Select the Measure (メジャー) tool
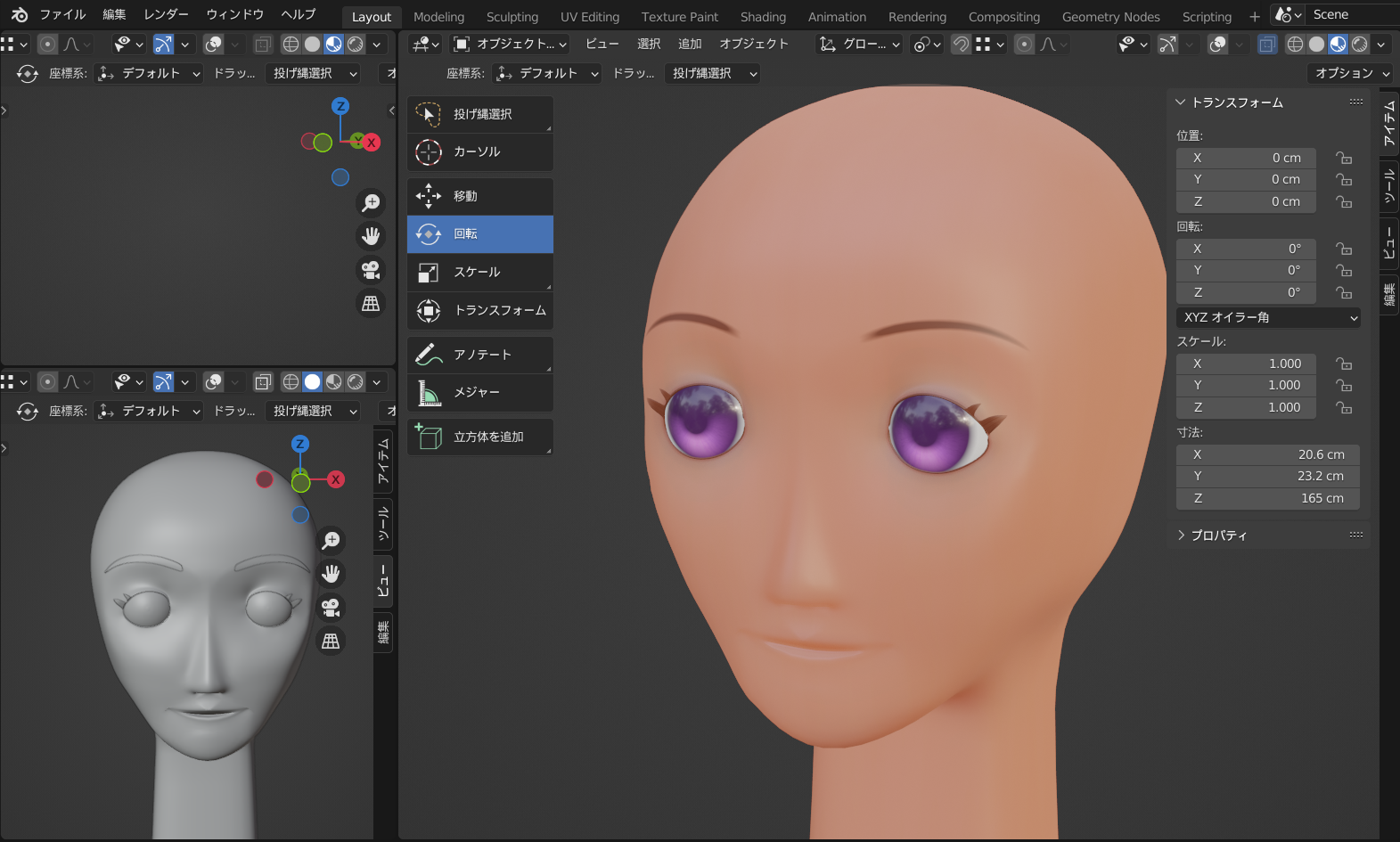Image resolution: width=1400 pixels, height=842 pixels. coord(479,392)
